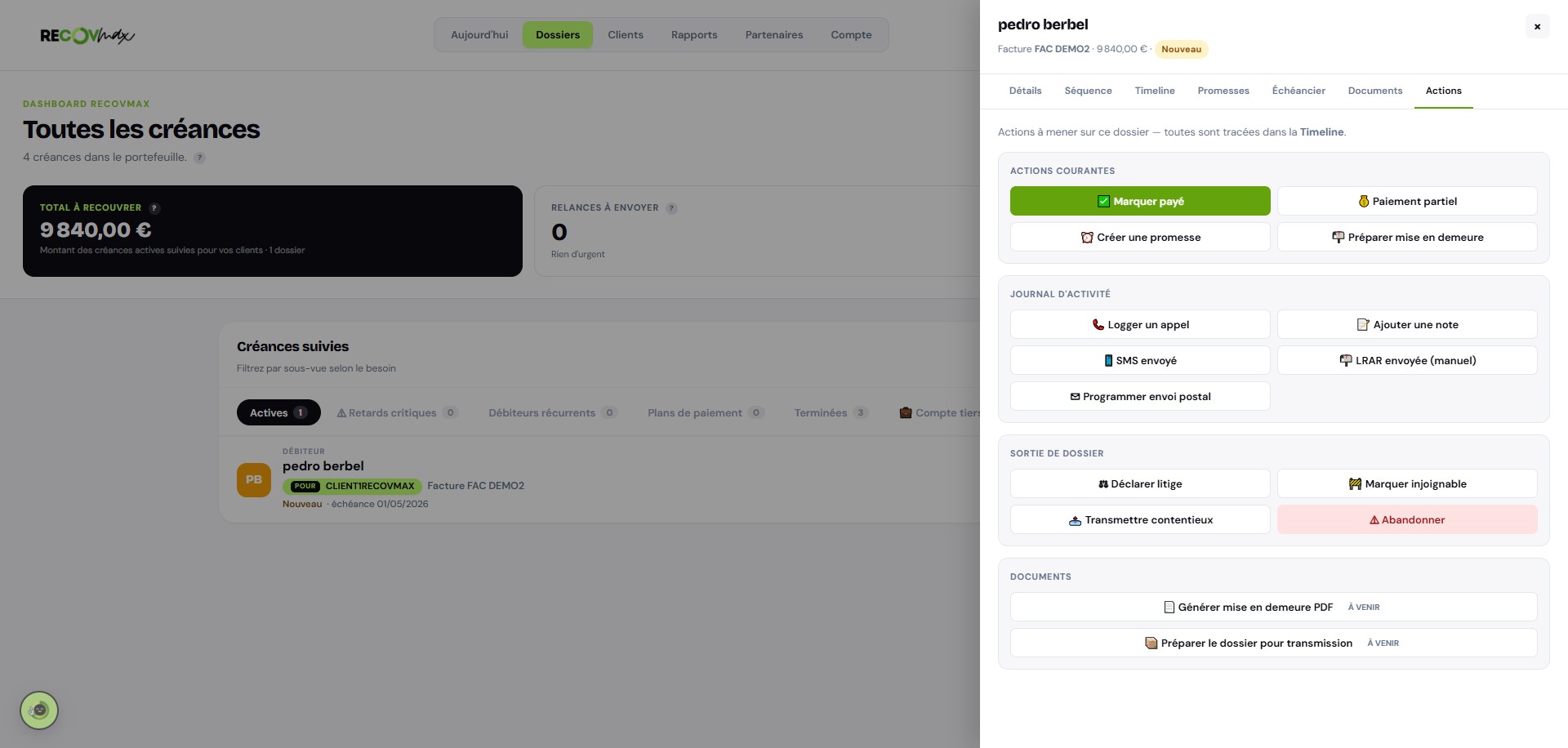Click Créer une promesse
The width and height of the screenshot is (1568, 748).
pyautogui.click(x=1140, y=238)
